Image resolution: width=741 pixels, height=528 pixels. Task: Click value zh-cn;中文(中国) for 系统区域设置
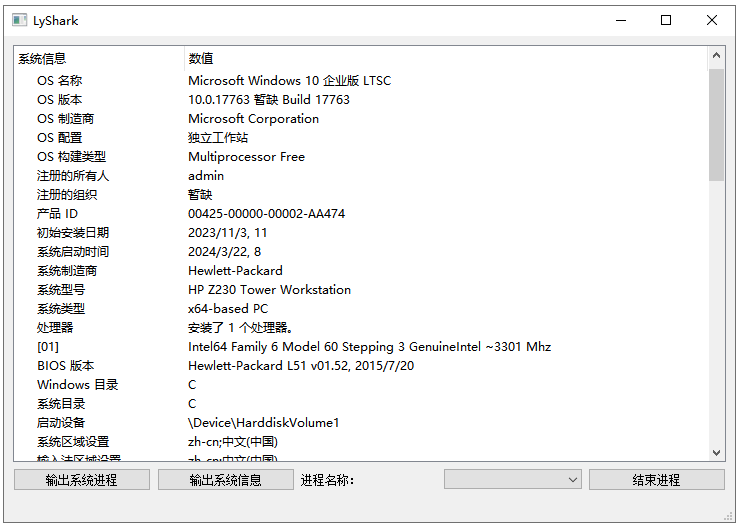pos(233,442)
